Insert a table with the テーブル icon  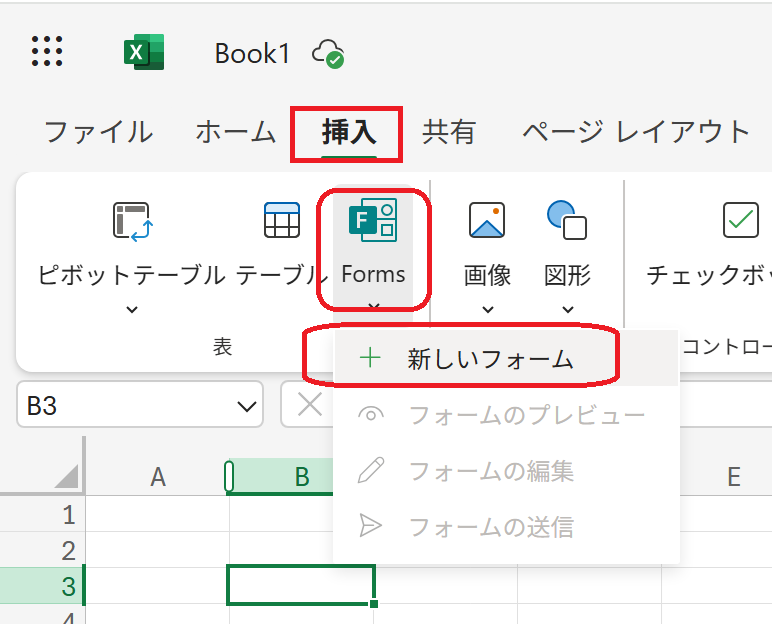point(282,221)
